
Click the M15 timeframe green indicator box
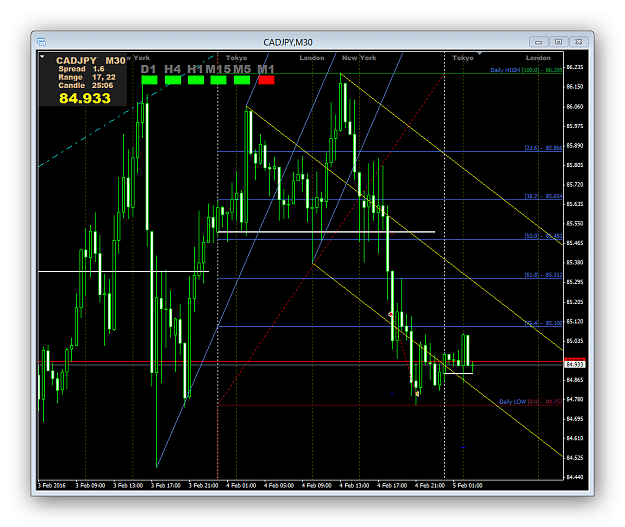[218, 80]
